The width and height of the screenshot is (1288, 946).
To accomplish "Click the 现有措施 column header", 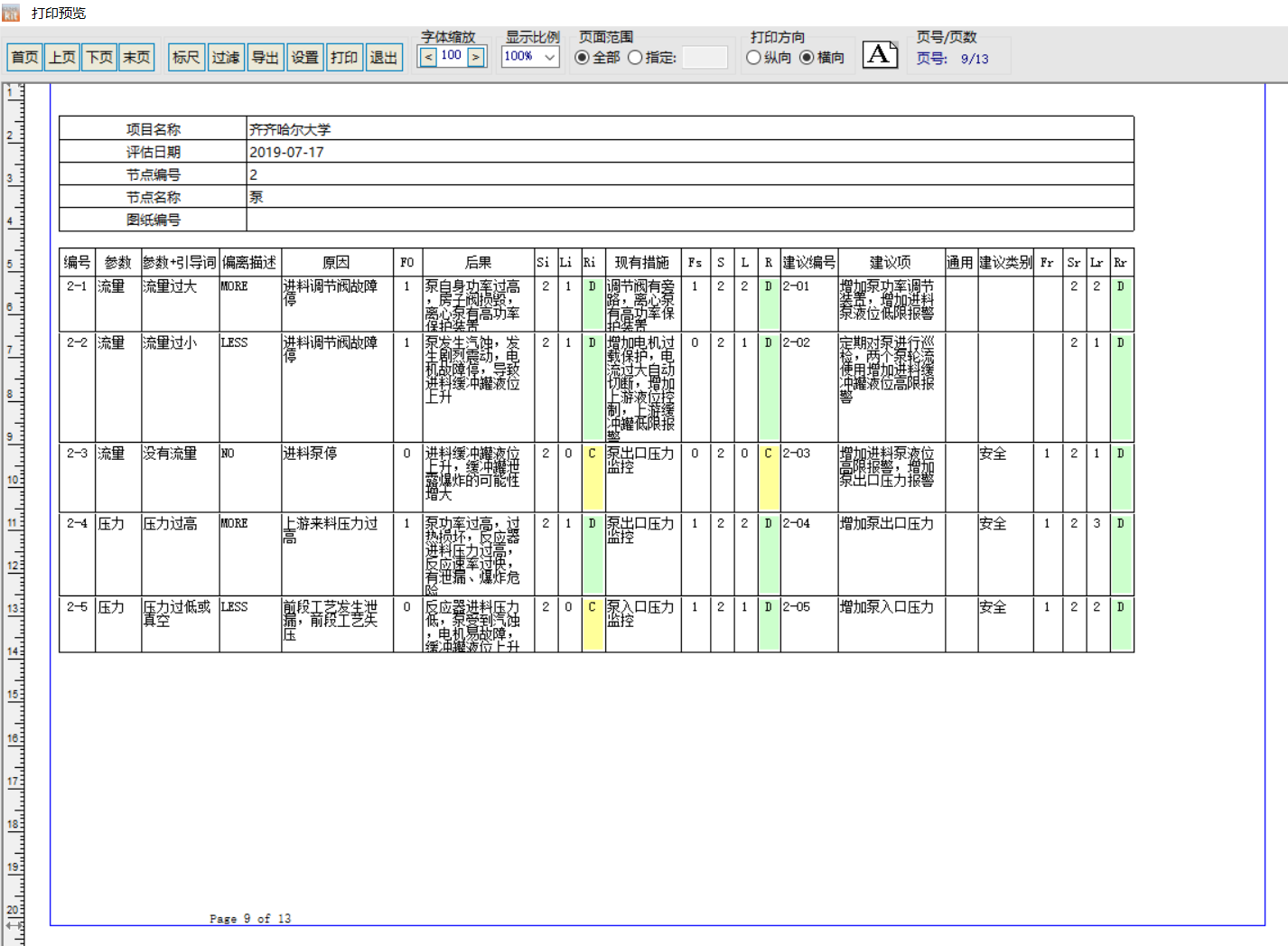I will [642, 262].
